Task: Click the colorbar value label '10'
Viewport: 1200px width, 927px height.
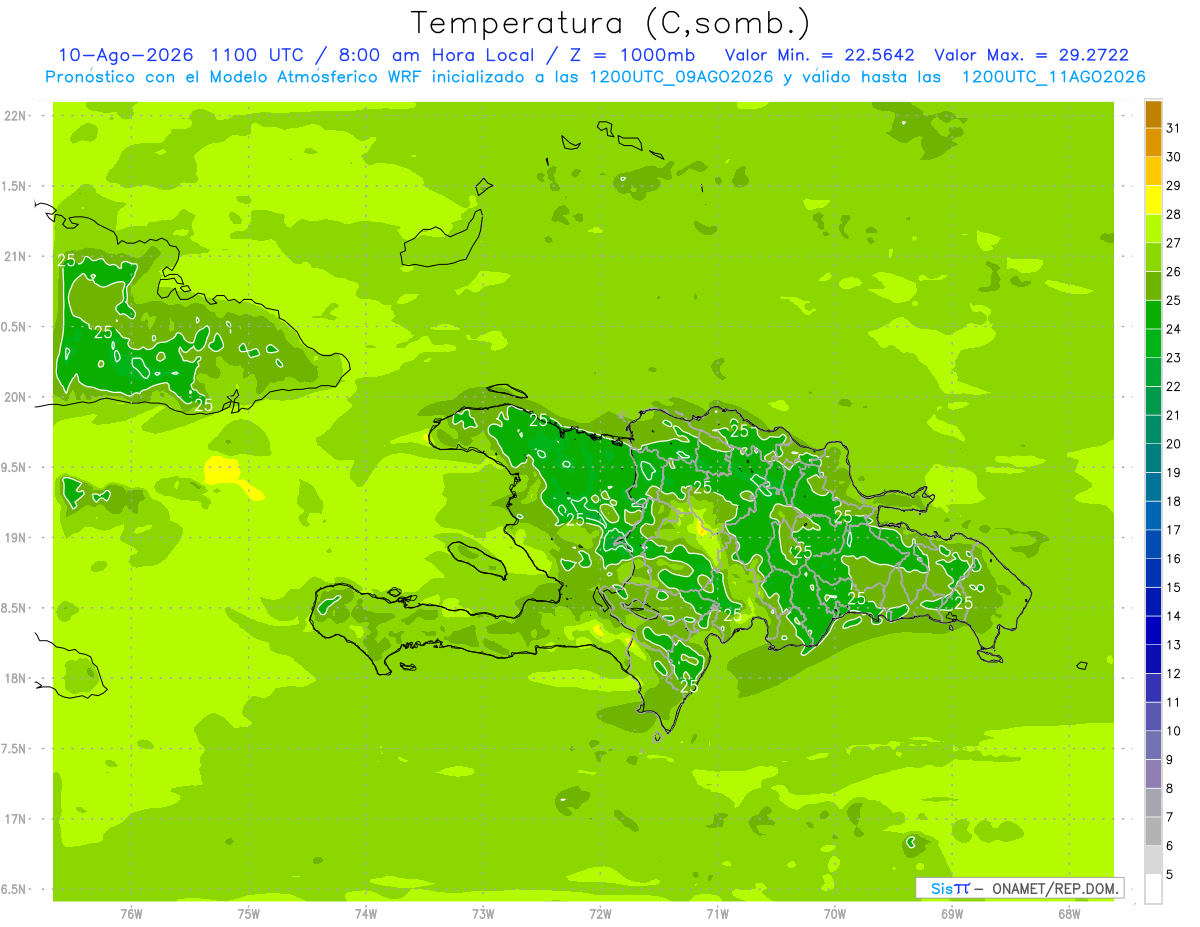Action: (x=1174, y=731)
